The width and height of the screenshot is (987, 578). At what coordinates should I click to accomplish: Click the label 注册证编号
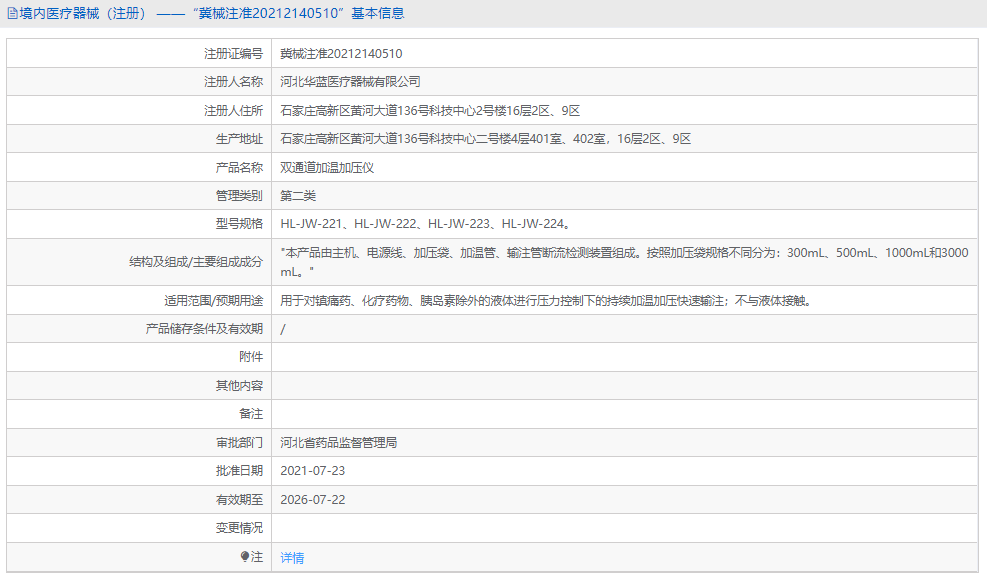coord(233,54)
